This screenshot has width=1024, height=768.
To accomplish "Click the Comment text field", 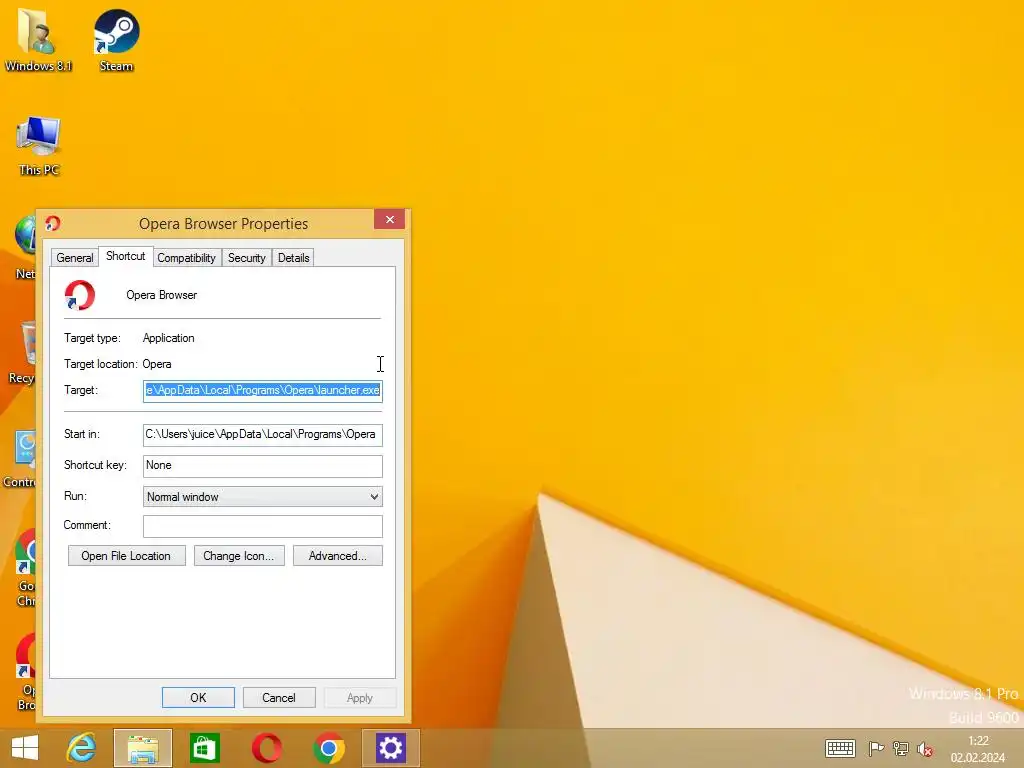I will tap(263, 526).
